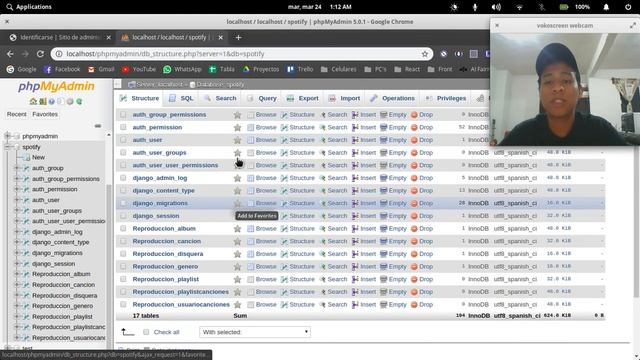Screen dimensions: 640x360
Task: Open the wifi network indicator
Action: (x=519, y=7)
